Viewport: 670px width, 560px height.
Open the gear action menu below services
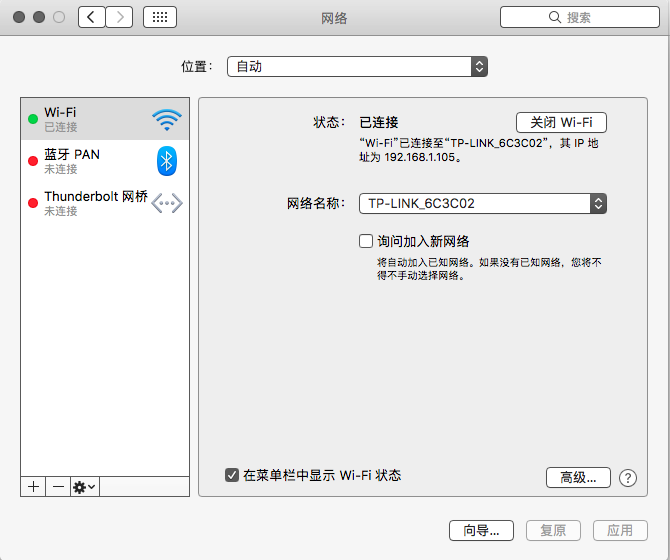pos(85,487)
